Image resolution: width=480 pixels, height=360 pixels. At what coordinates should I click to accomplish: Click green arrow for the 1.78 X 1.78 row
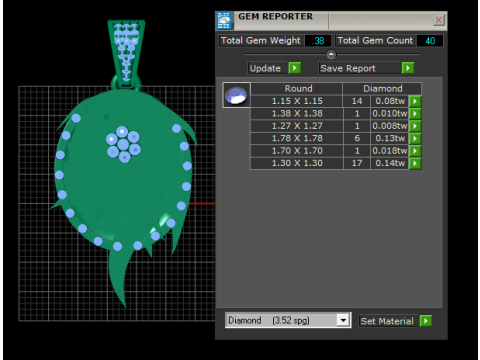click(x=415, y=138)
